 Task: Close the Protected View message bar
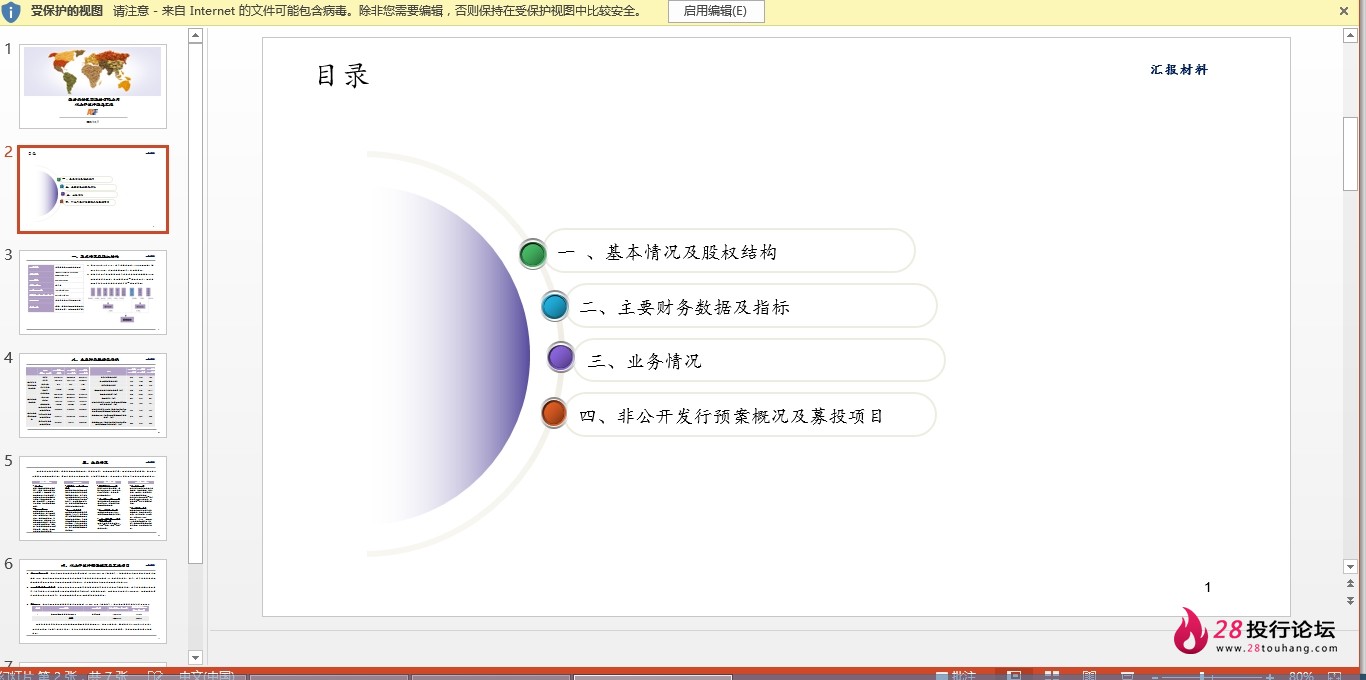(x=1344, y=11)
